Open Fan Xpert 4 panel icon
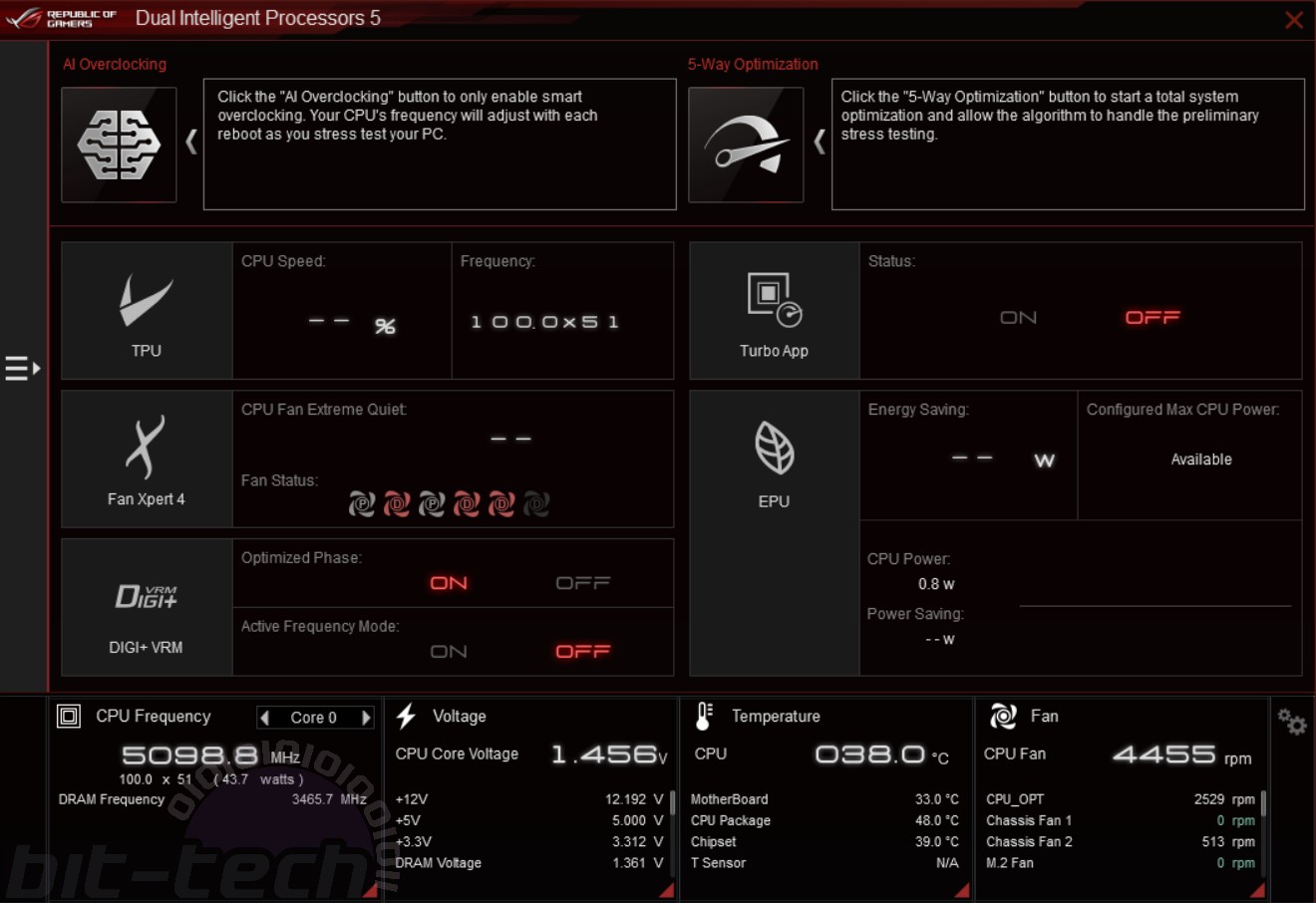 [x=147, y=458]
